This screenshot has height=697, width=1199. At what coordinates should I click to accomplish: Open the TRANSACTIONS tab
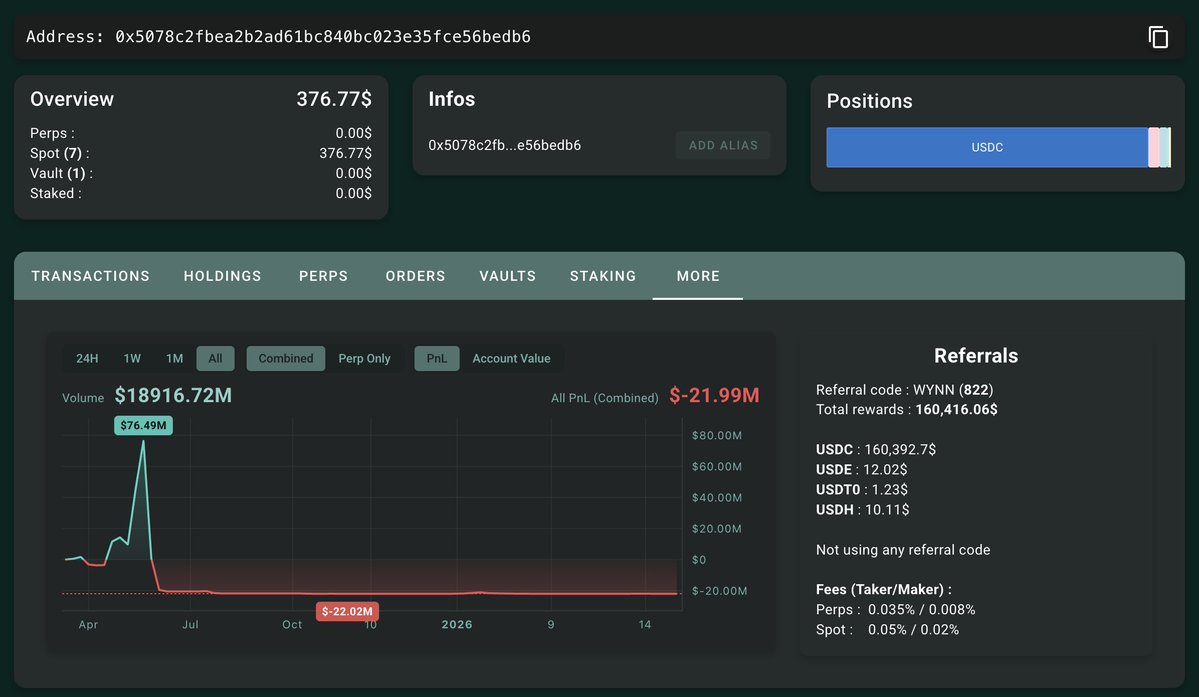91,276
